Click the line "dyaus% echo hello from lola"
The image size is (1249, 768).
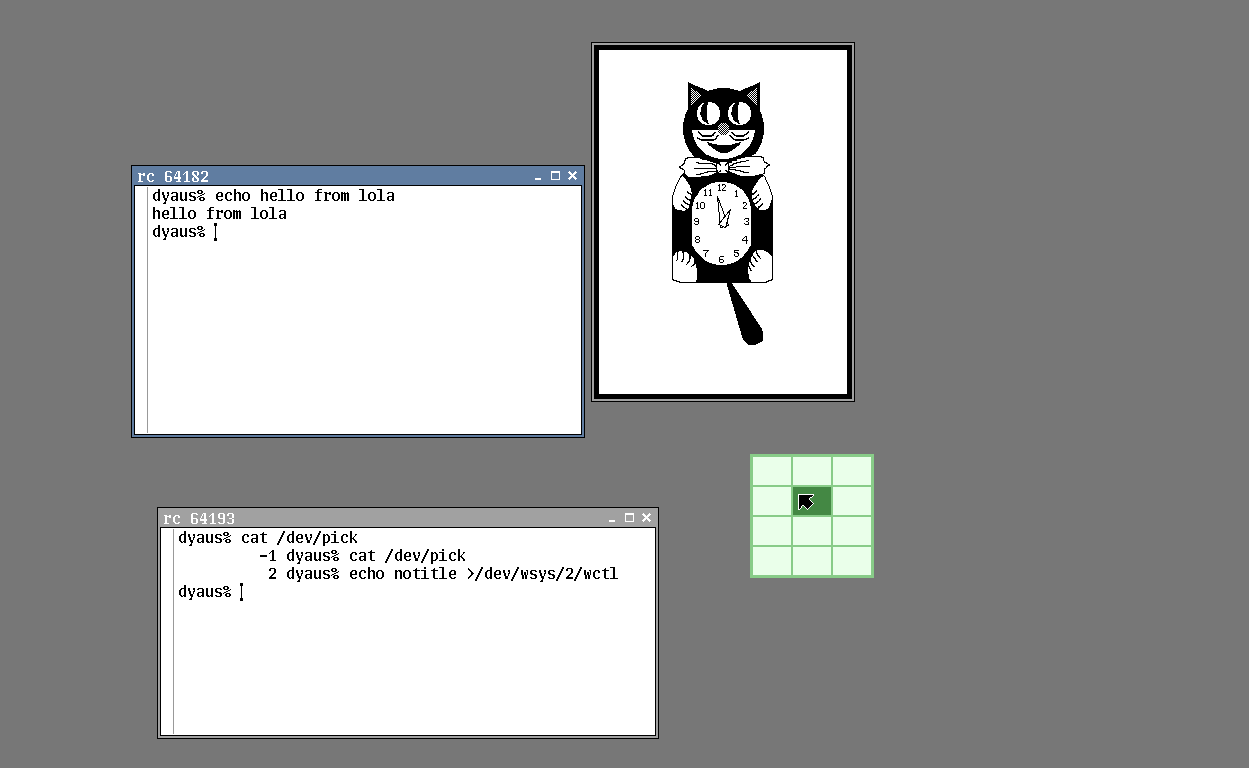pyautogui.click(x=273, y=196)
